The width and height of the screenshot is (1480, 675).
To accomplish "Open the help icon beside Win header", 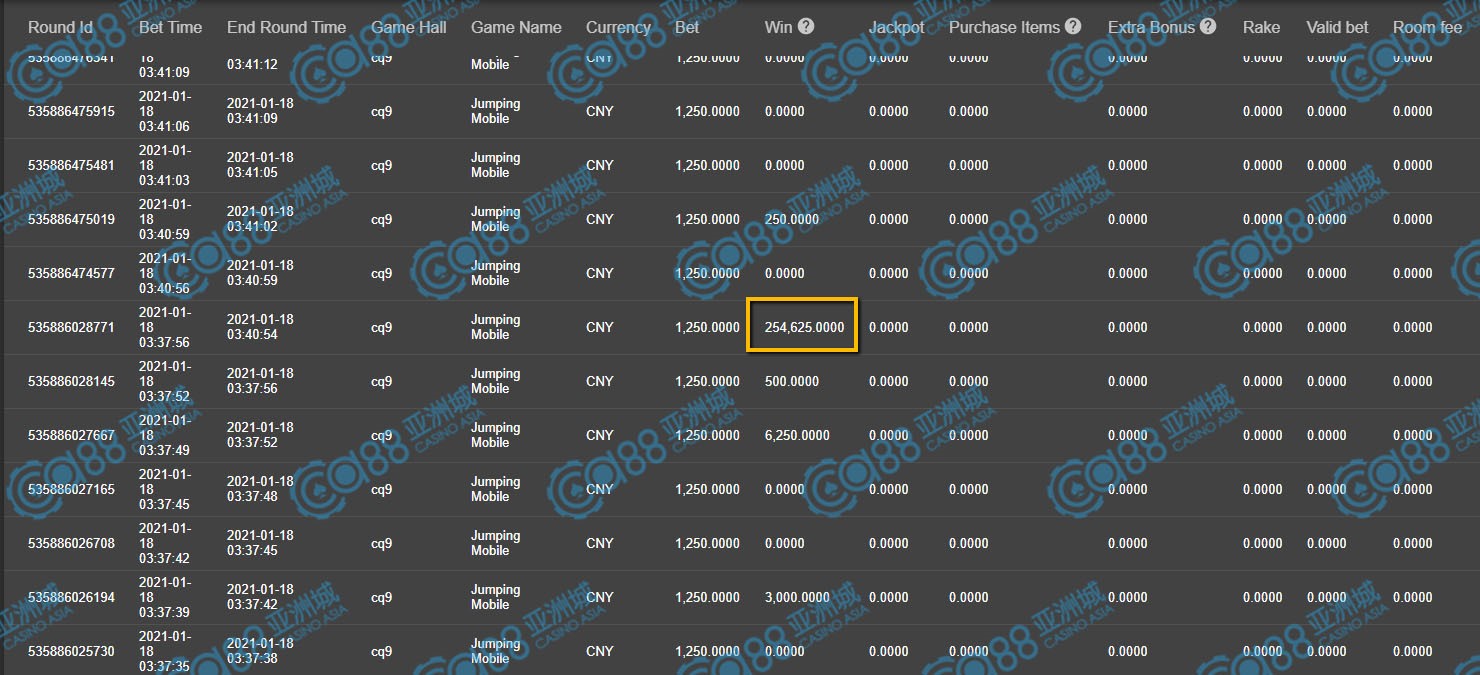I will 806,26.
